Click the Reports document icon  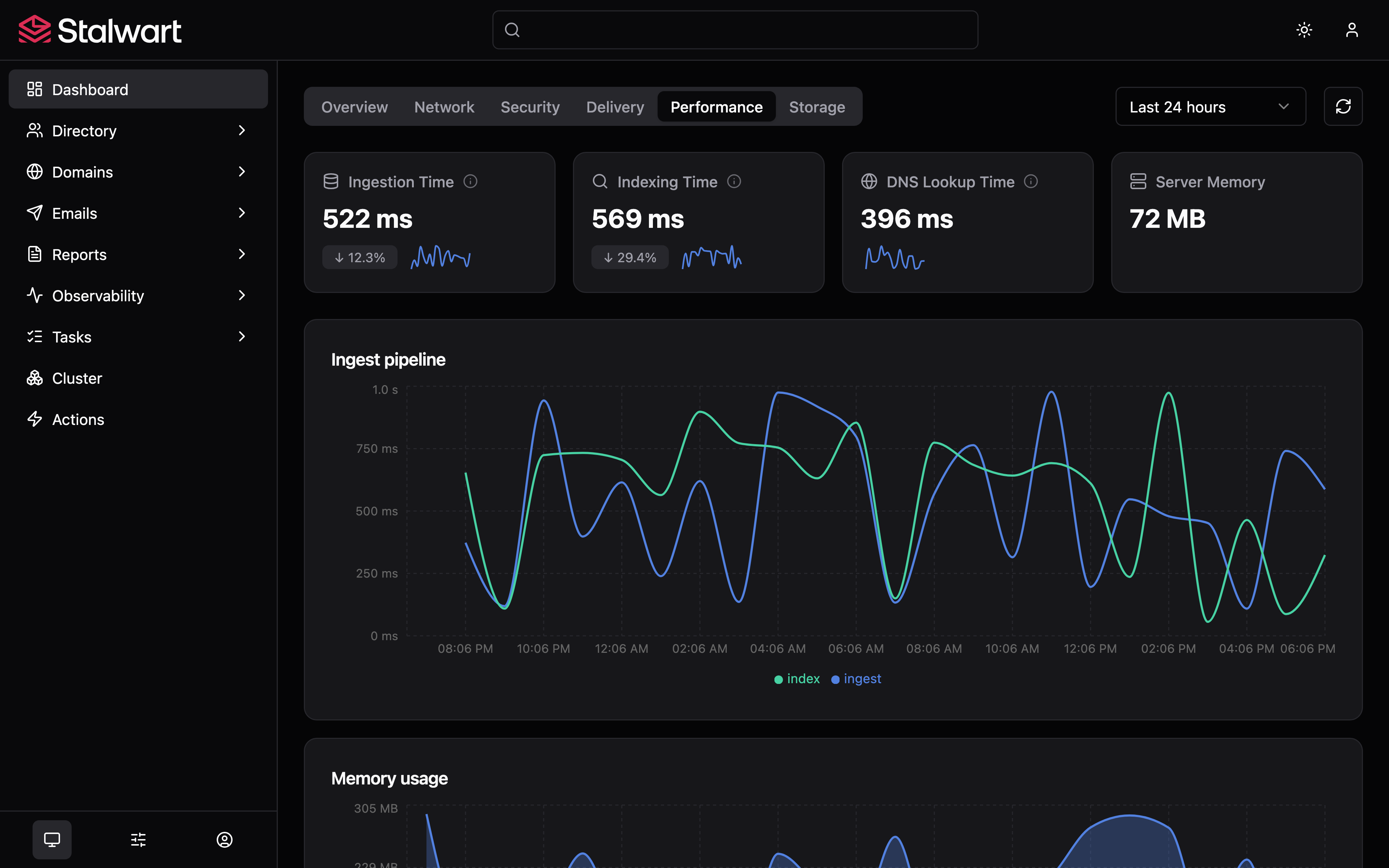34,254
